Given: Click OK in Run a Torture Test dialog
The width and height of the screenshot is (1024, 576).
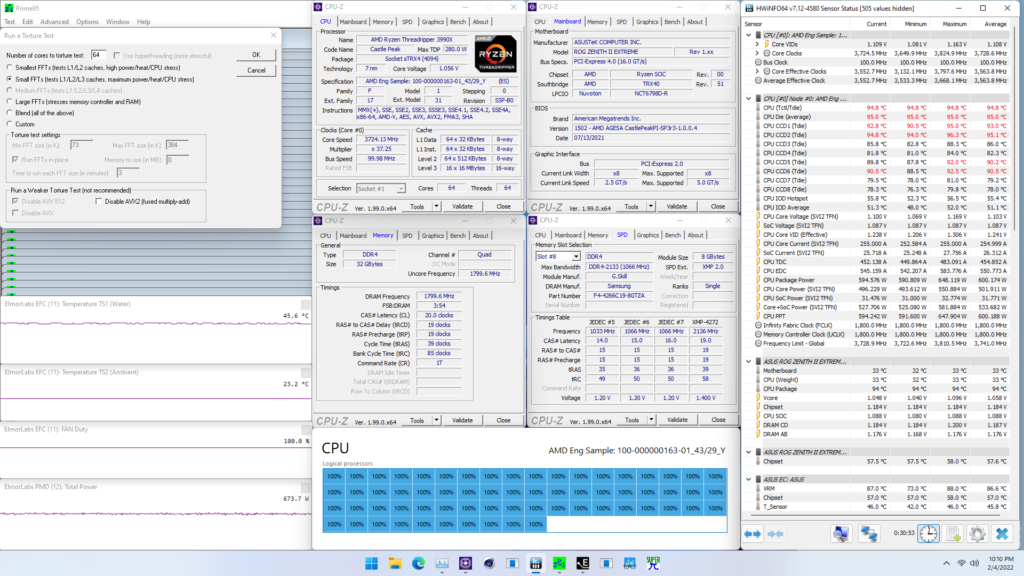Looking at the screenshot, I should (256, 55).
